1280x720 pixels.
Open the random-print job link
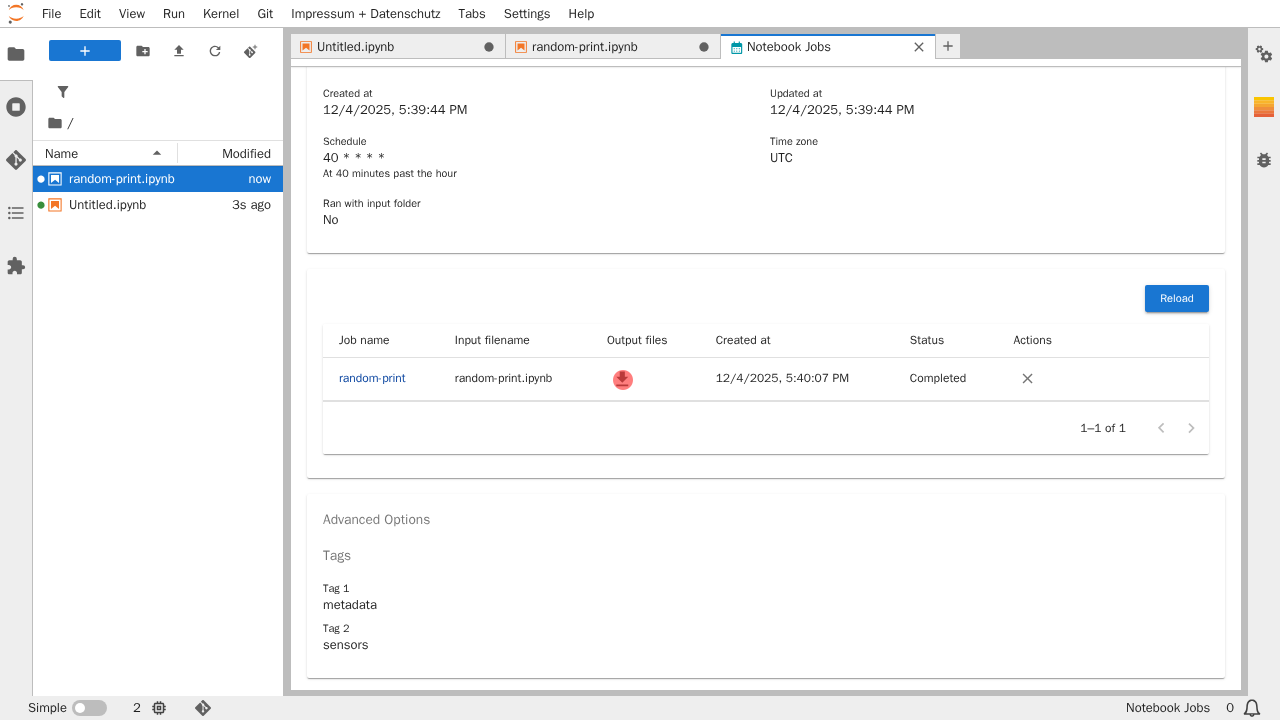372,378
